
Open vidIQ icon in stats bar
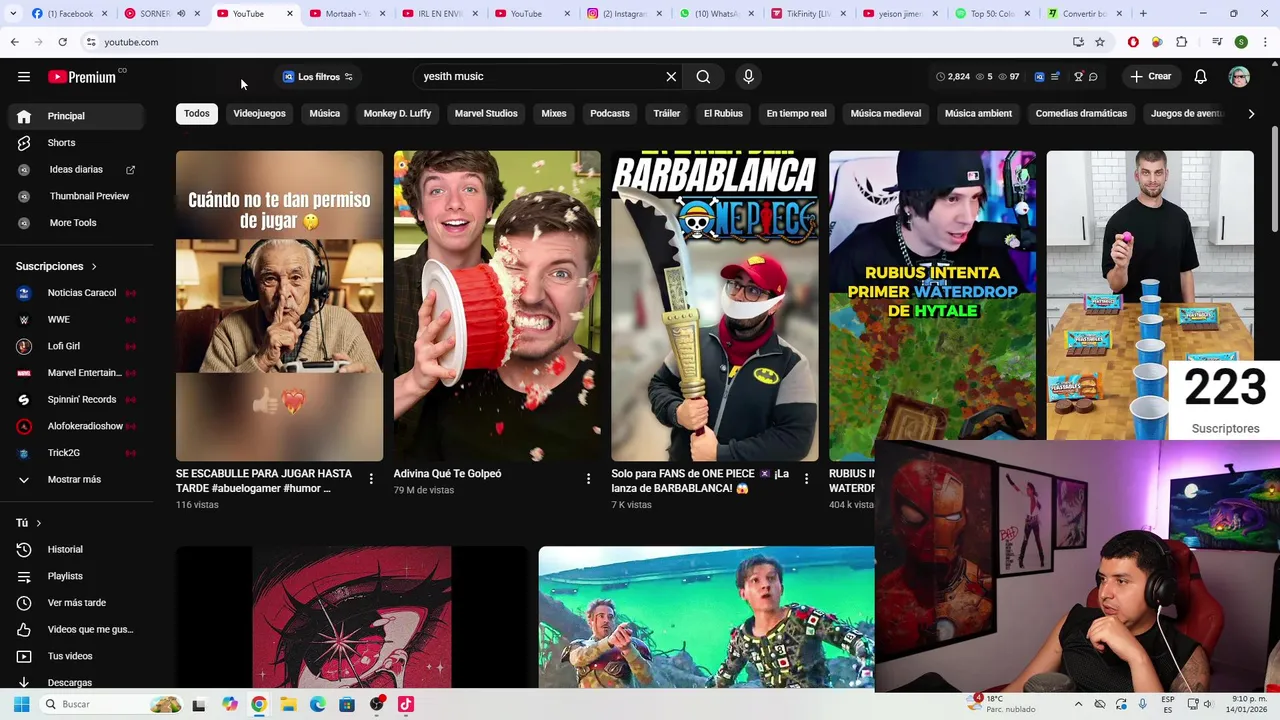[1039, 77]
